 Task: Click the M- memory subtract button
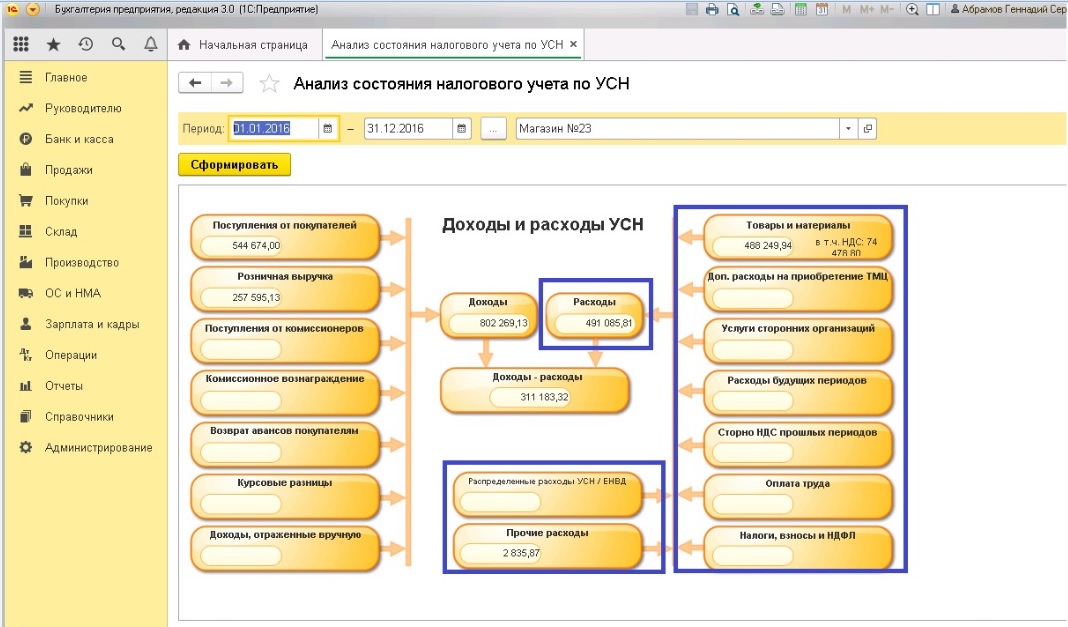(887, 10)
